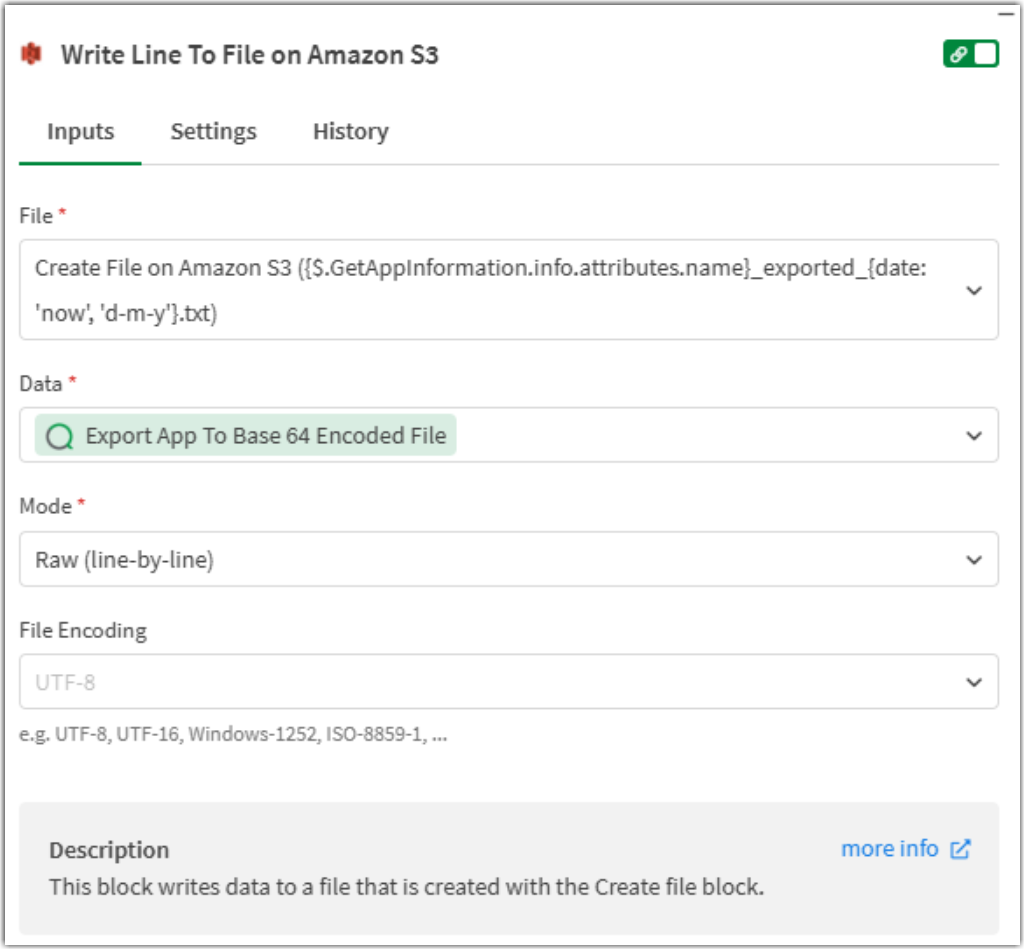The width and height of the screenshot is (1025, 950).
Task: Expand the Data field chevron arrow
Action: (x=974, y=436)
